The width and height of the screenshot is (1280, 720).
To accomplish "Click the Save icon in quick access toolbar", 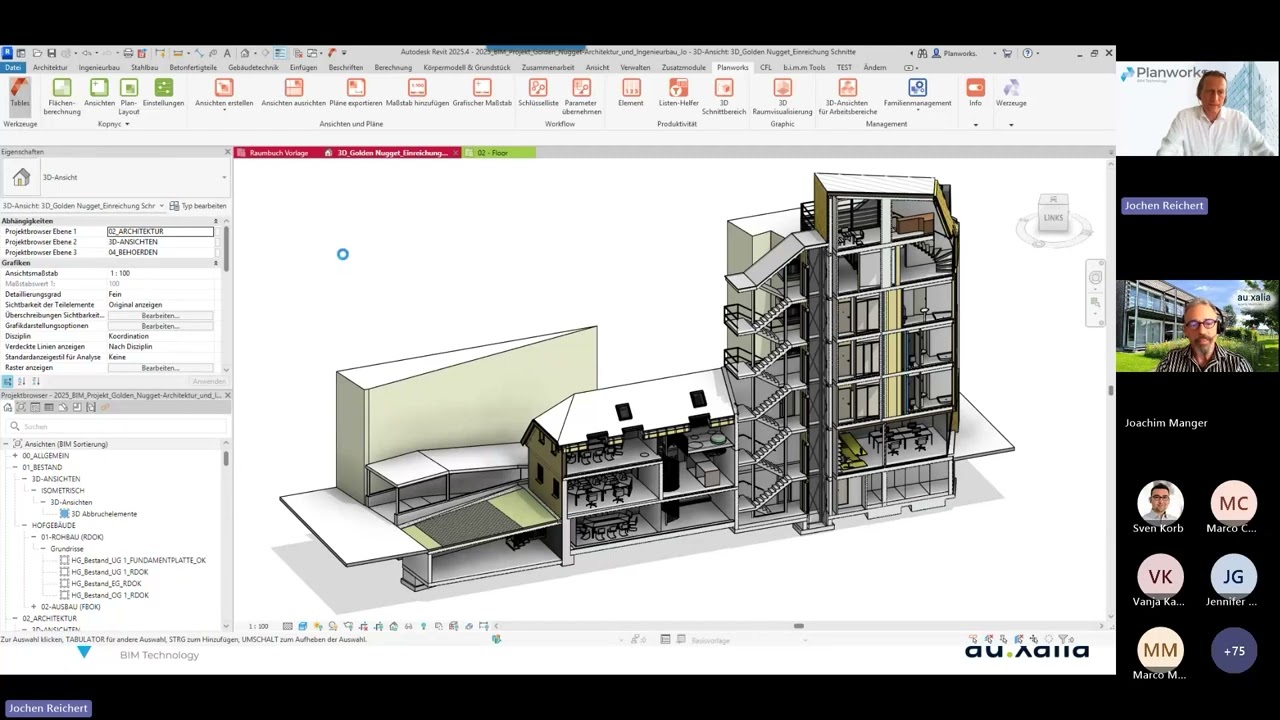I will coord(51,53).
